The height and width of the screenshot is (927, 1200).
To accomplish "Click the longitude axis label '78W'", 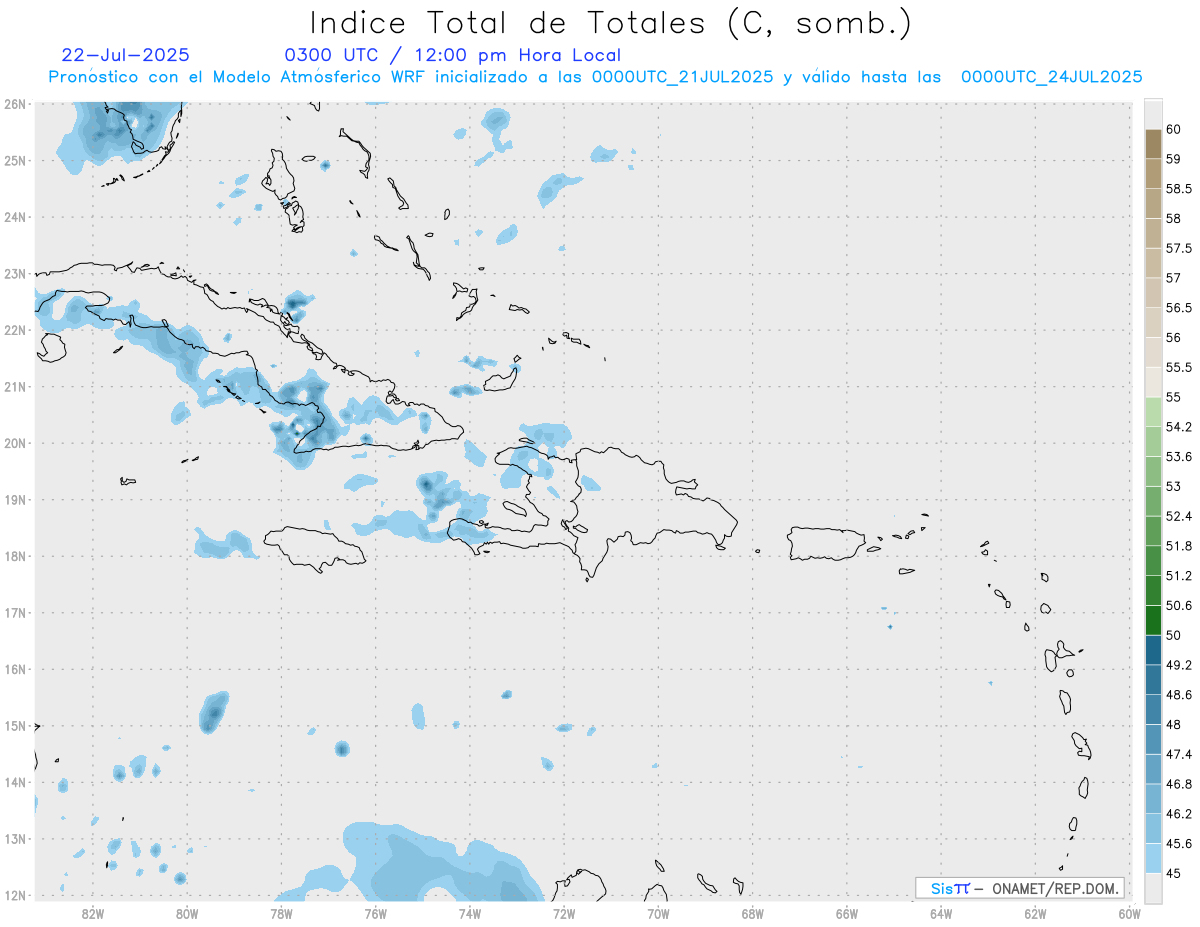I will pyautogui.click(x=281, y=913).
